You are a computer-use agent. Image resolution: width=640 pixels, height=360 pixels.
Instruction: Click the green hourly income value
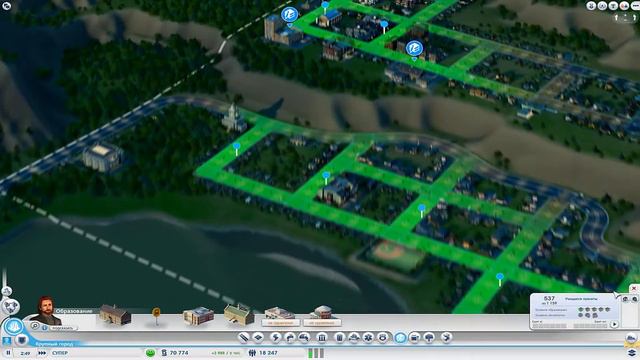[225, 353]
